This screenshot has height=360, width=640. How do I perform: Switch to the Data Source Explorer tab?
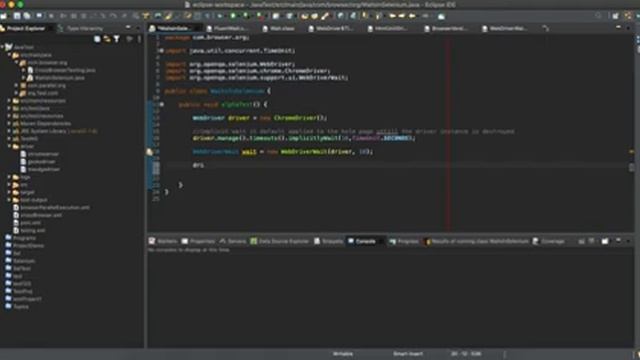coord(280,241)
